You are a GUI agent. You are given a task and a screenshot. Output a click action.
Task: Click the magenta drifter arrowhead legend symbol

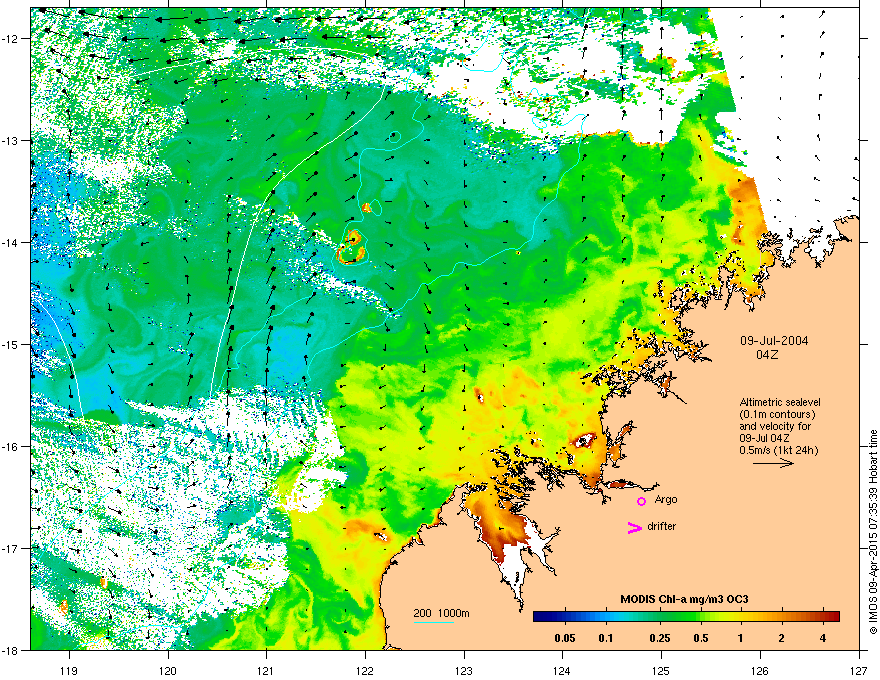coord(635,527)
